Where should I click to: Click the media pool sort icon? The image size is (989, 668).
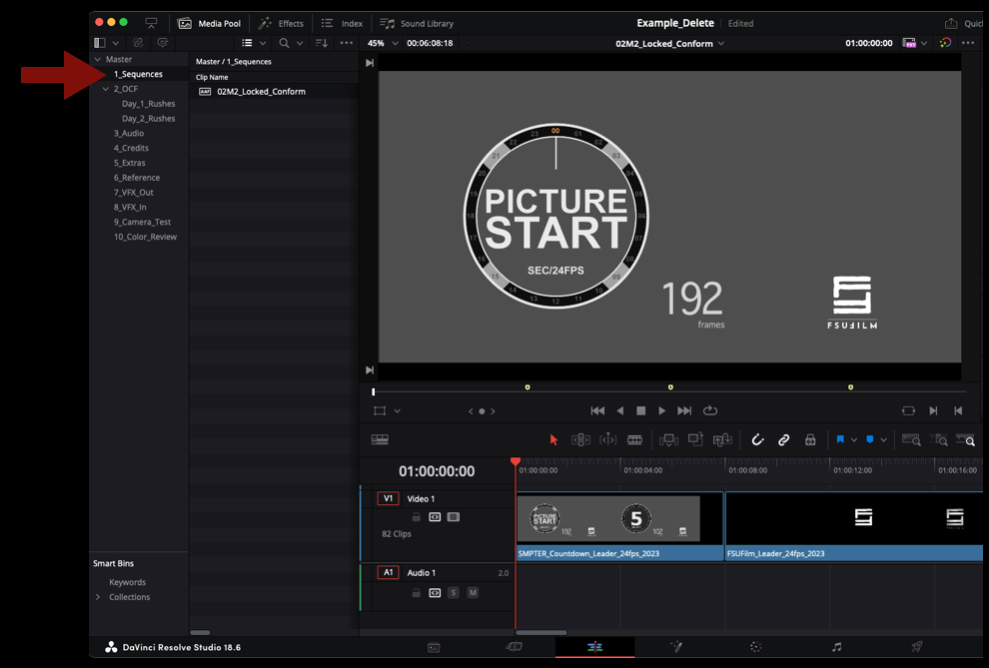tap(322, 43)
